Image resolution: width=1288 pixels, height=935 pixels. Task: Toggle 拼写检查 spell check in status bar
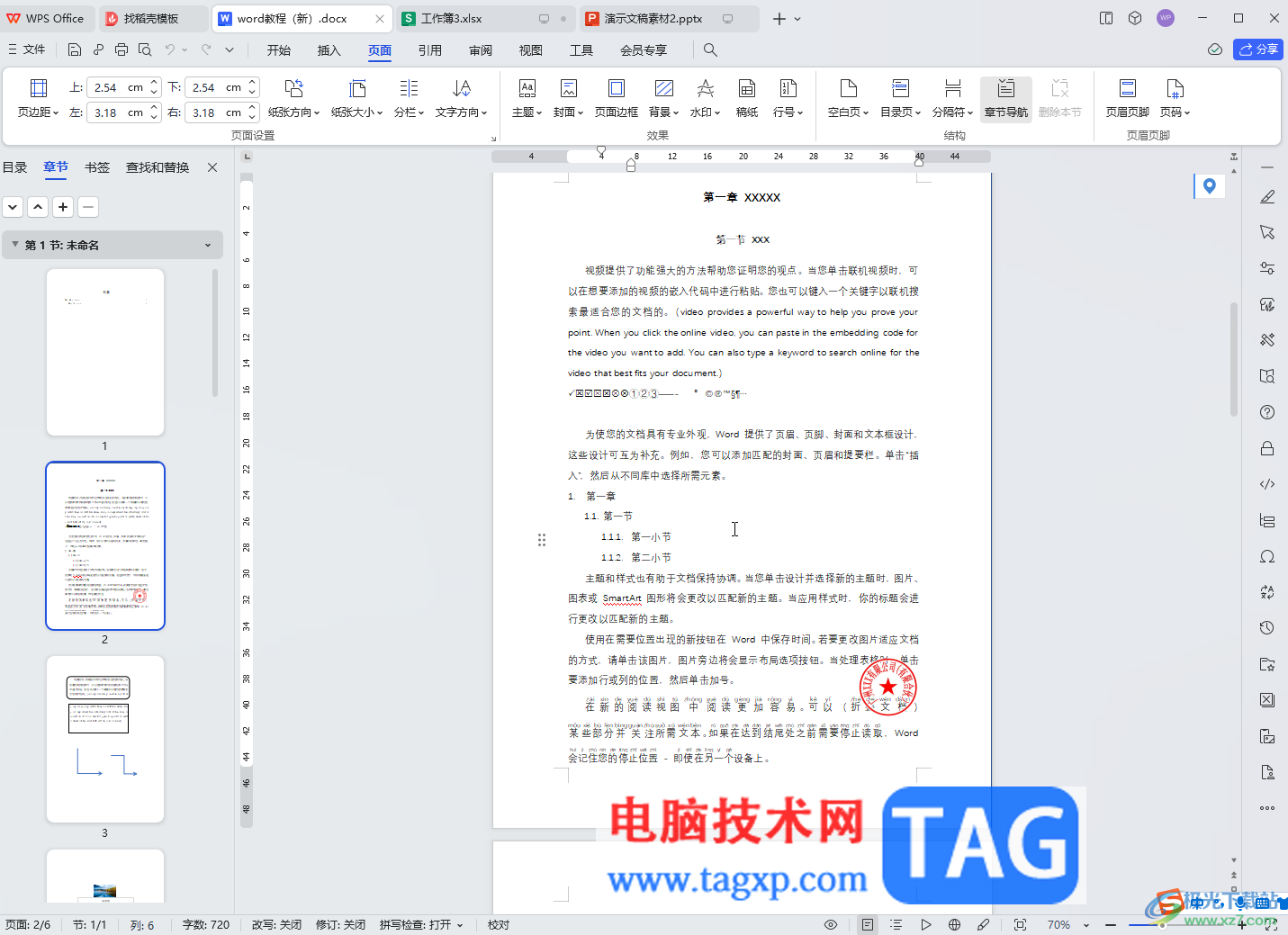(x=421, y=924)
